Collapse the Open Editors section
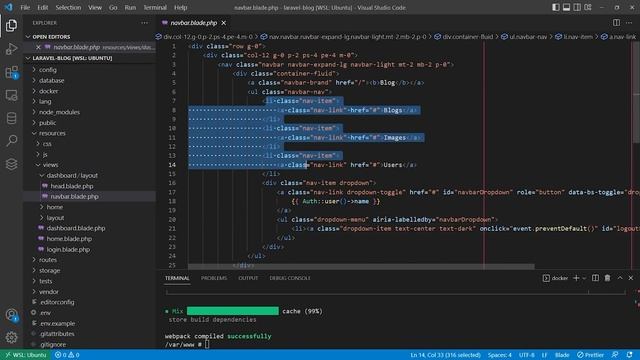The width and height of the screenshot is (640, 360). (90, 37)
